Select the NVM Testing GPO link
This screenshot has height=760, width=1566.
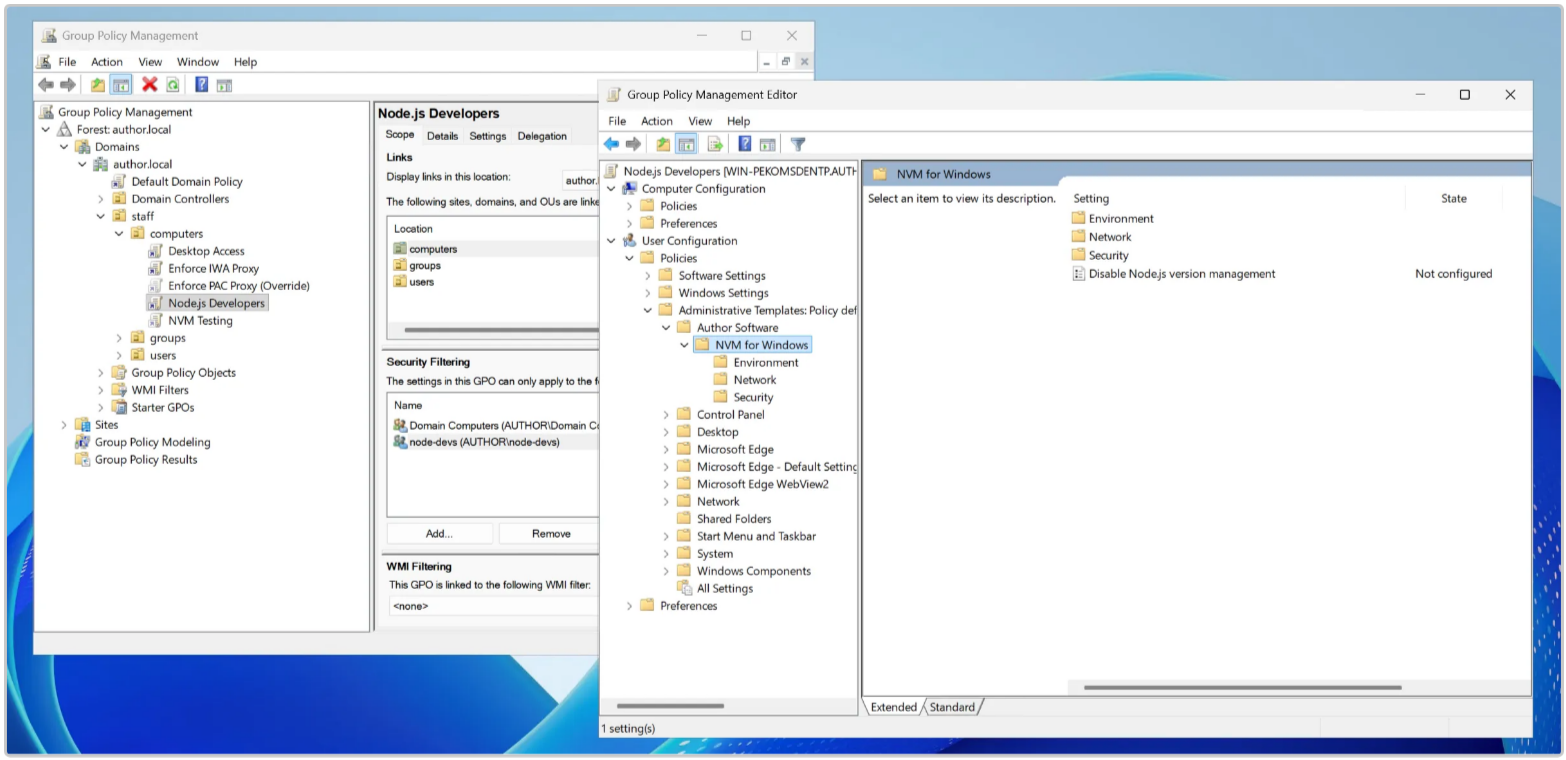200,321
